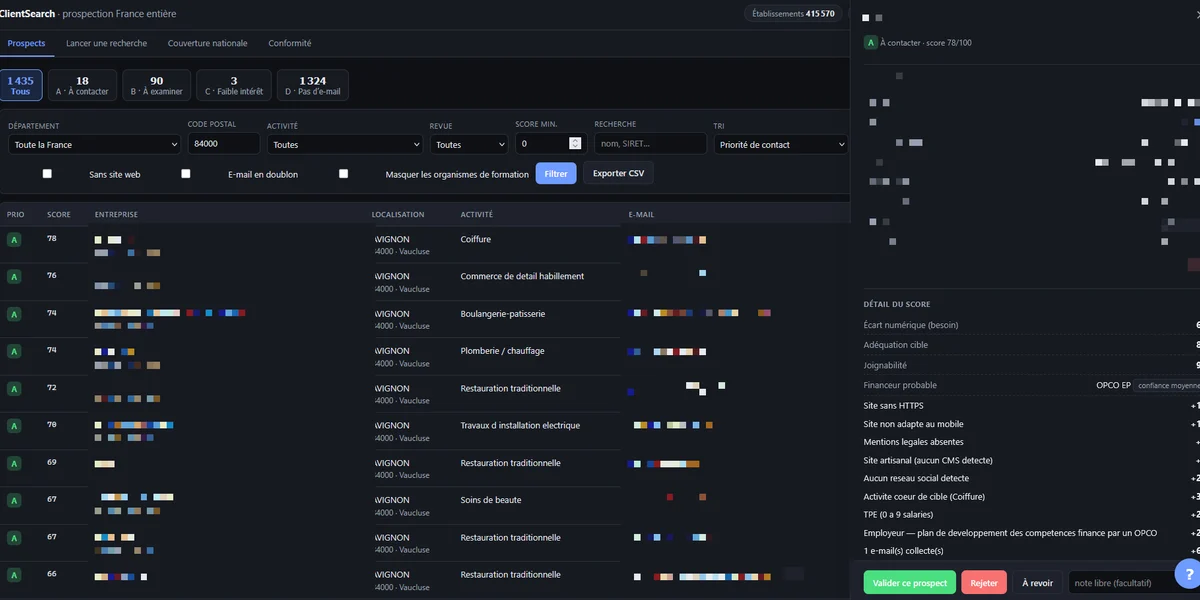Enable 'Masquer les organismes de formation' checkbox
This screenshot has height=600, width=1200.
pos(343,174)
